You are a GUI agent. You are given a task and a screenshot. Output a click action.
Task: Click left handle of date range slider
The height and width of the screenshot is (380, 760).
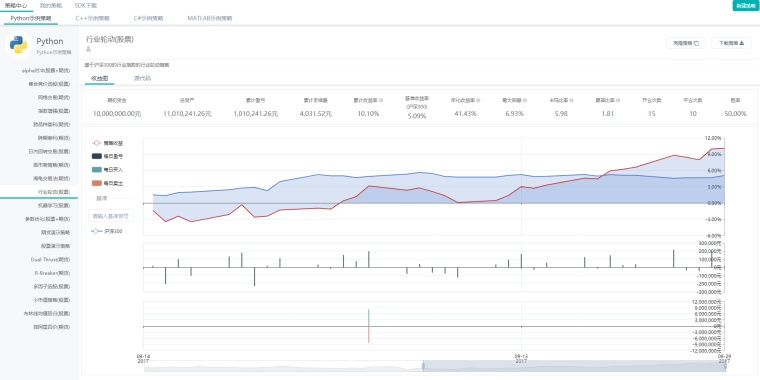click(423, 366)
